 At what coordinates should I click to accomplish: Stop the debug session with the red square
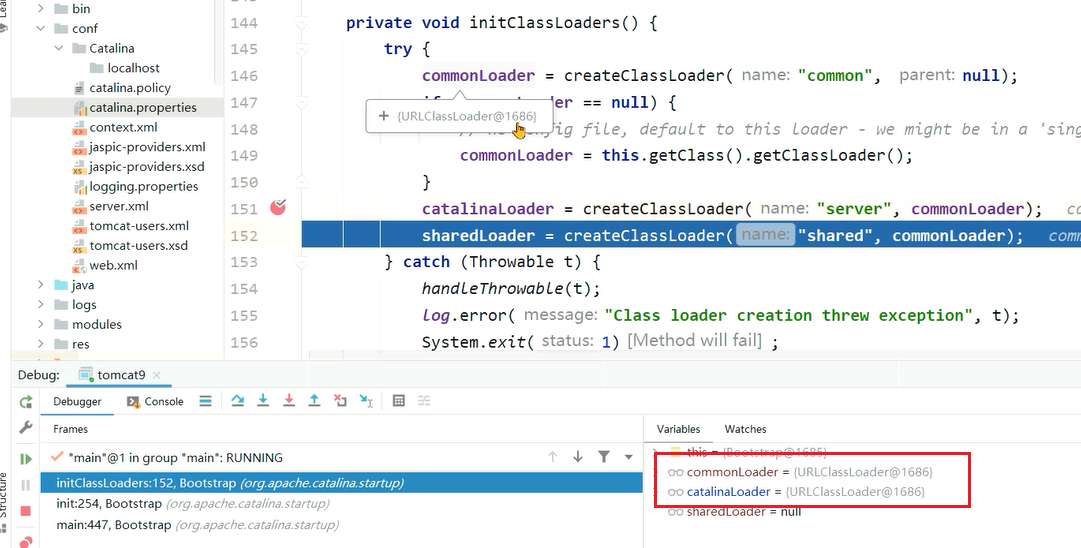[26, 510]
